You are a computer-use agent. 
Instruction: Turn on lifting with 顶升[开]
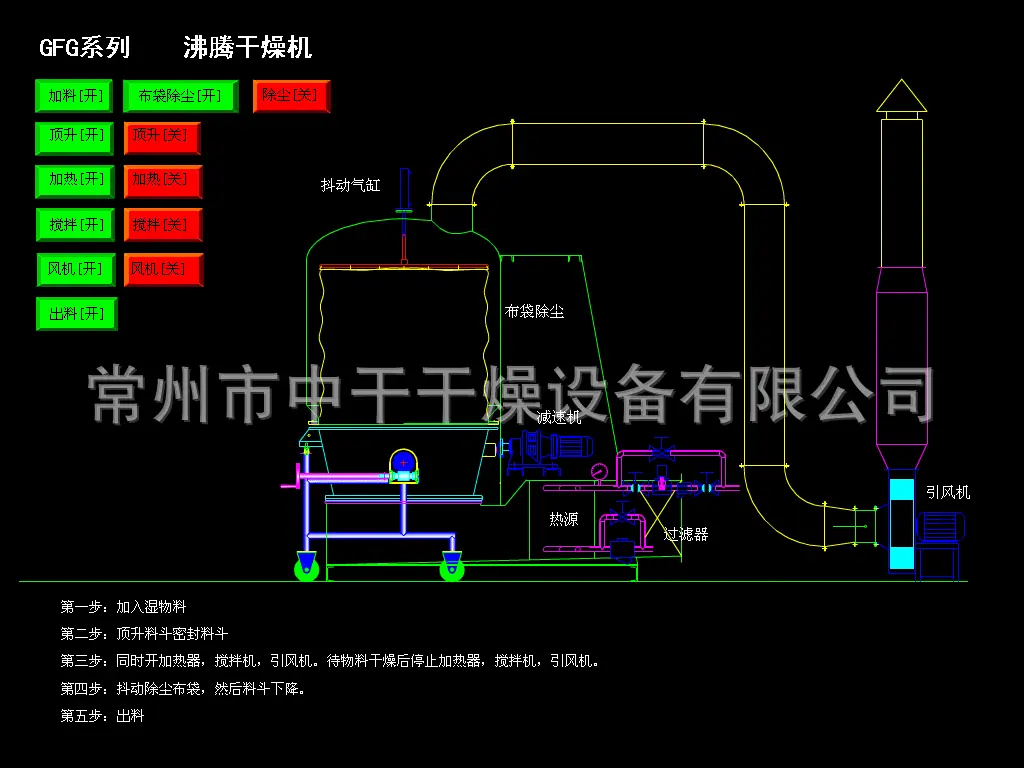[x=74, y=138]
